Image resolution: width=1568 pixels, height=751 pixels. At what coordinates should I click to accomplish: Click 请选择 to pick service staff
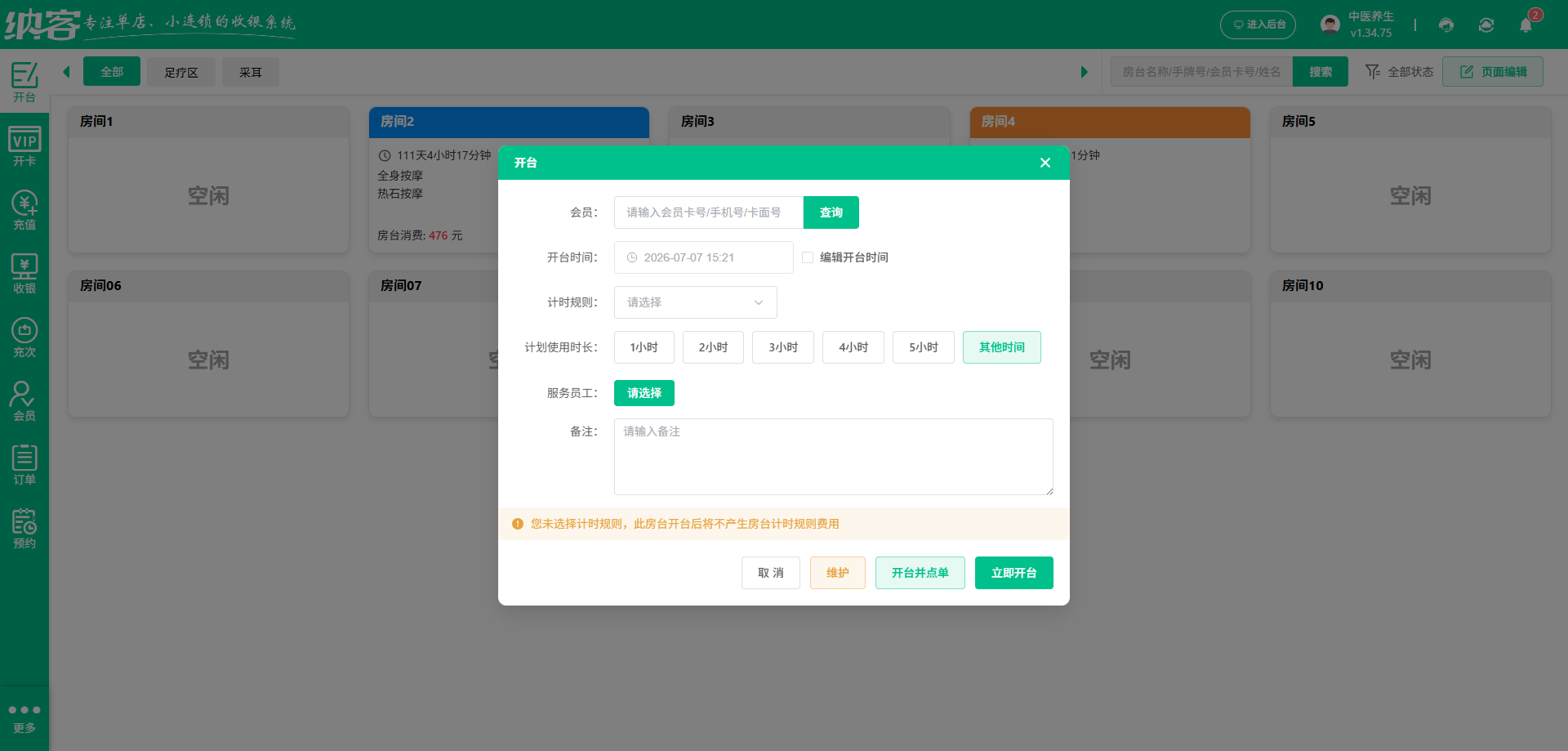click(x=644, y=393)
